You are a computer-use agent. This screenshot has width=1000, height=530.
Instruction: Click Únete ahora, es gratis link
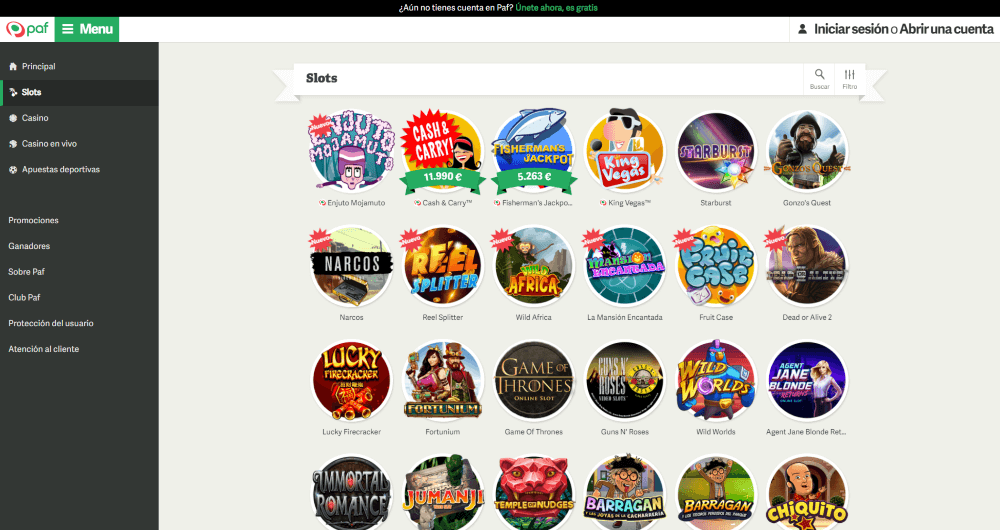[556, 8]
